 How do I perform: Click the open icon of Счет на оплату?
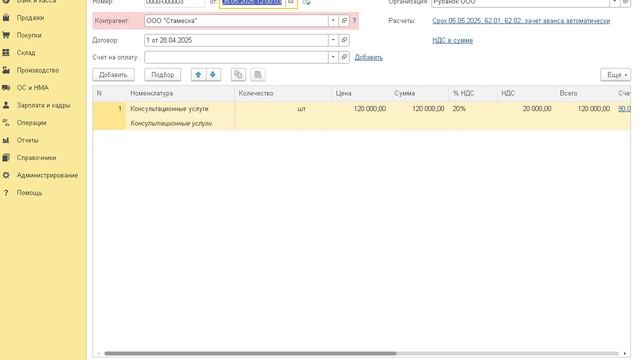pyautogui.click(x=344, y=57)
